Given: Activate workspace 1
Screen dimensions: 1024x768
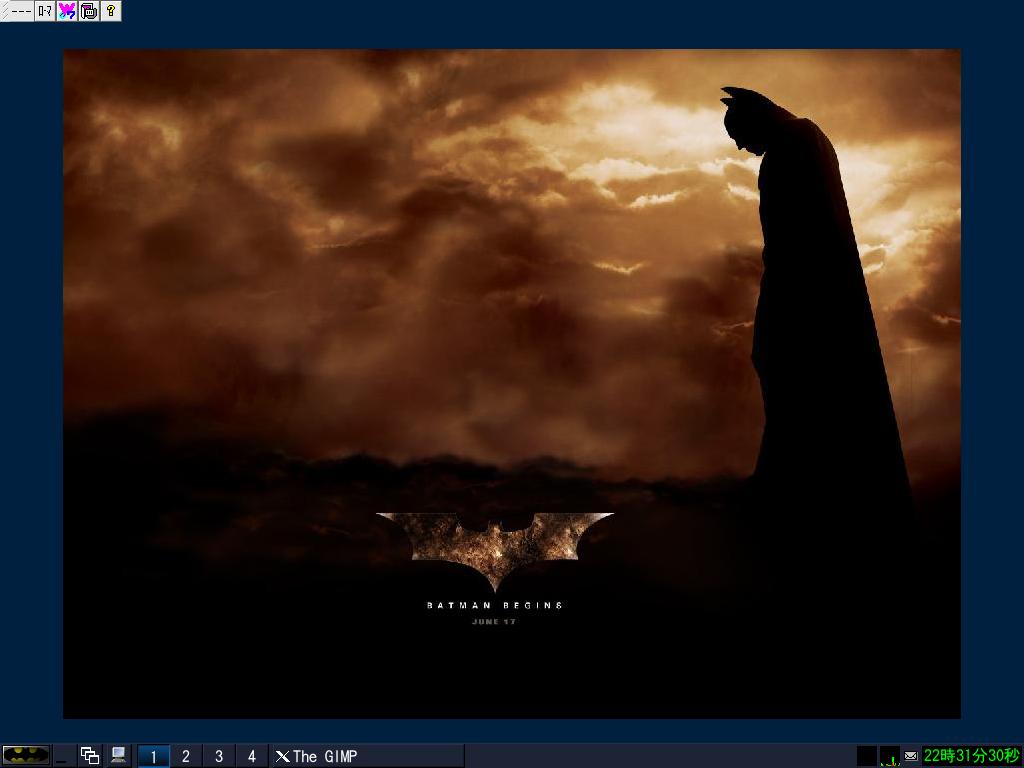Looking at the screenshot, I should (x=152, y=756).
